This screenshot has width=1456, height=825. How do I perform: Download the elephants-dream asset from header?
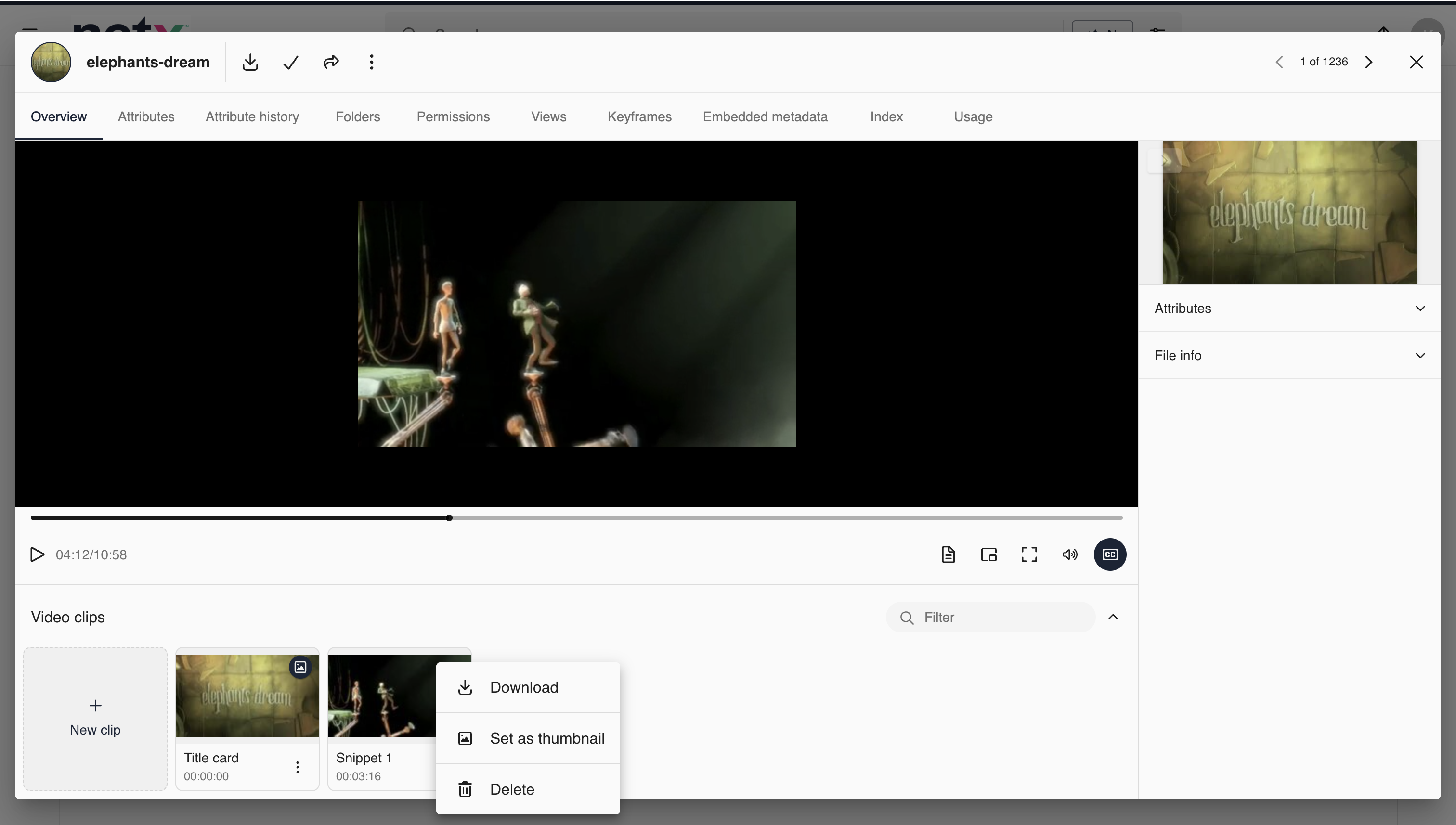point(250,62)
